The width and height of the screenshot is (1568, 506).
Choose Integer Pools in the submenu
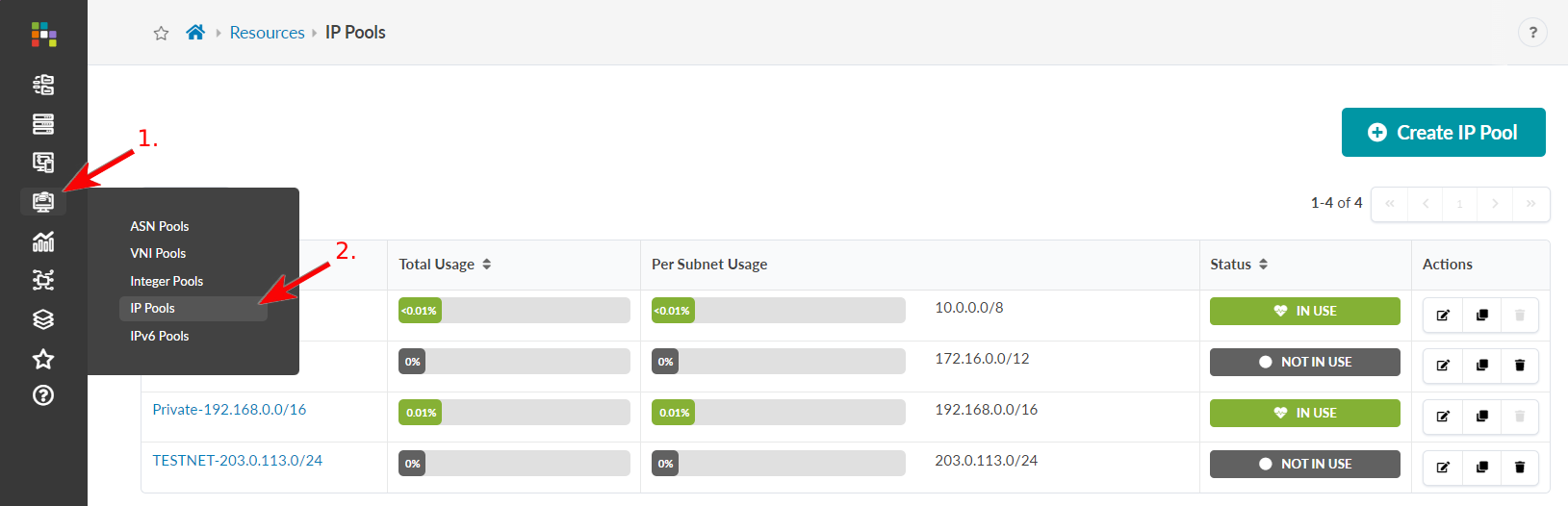[167, 281]
